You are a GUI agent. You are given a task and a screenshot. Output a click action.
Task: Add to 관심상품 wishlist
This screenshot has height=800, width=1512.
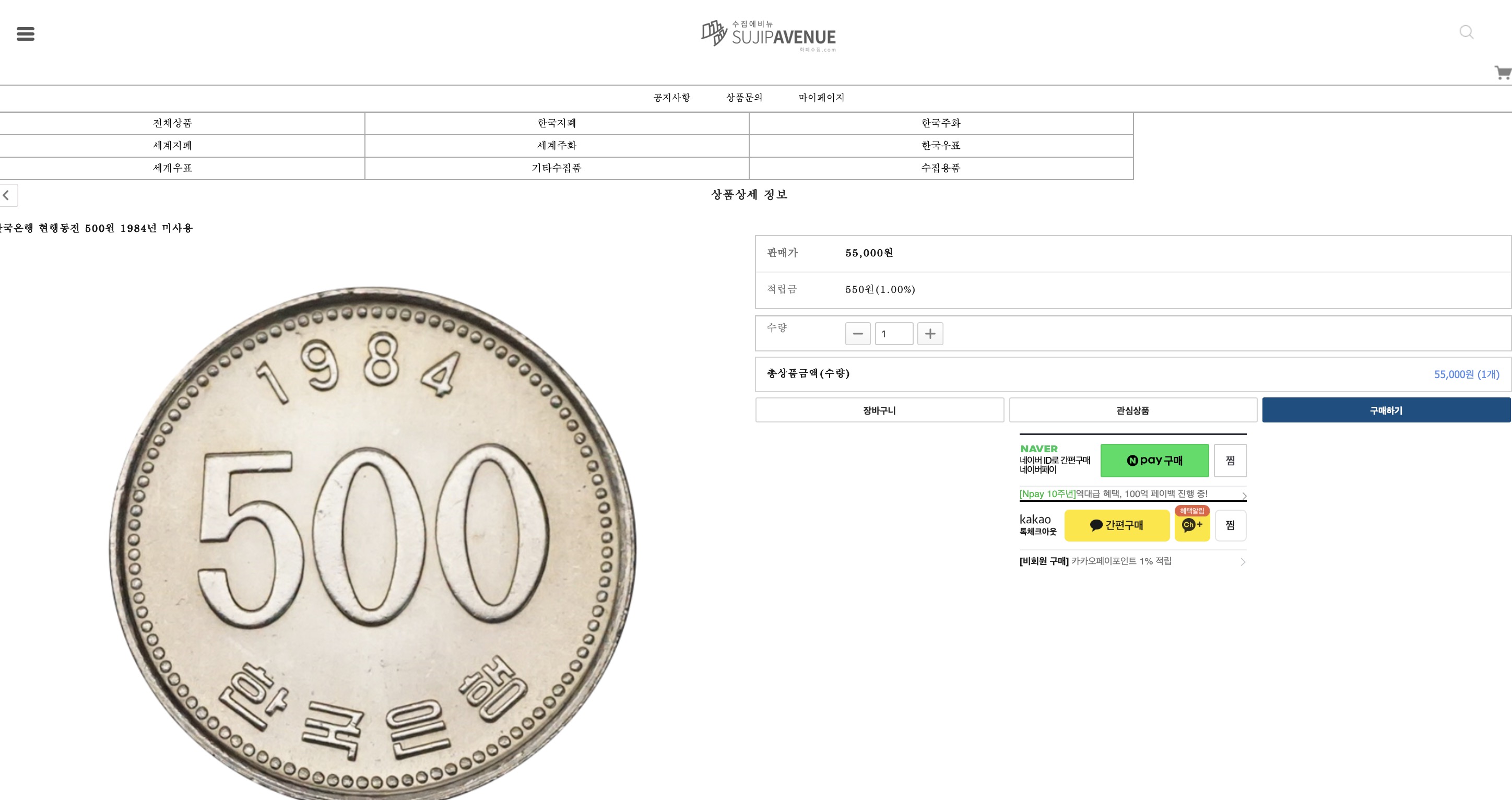pyautogui.click(x=1133, y=410)
